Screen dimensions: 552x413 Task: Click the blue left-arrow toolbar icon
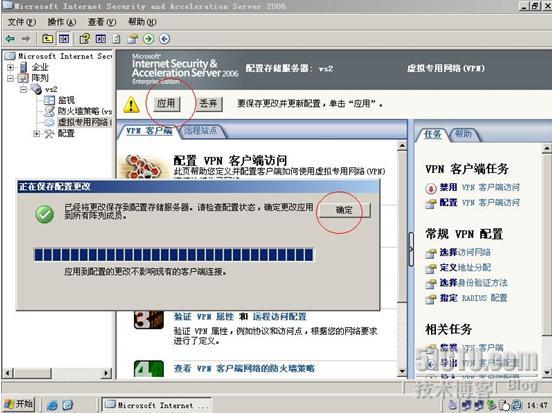[x=164, y=38]
